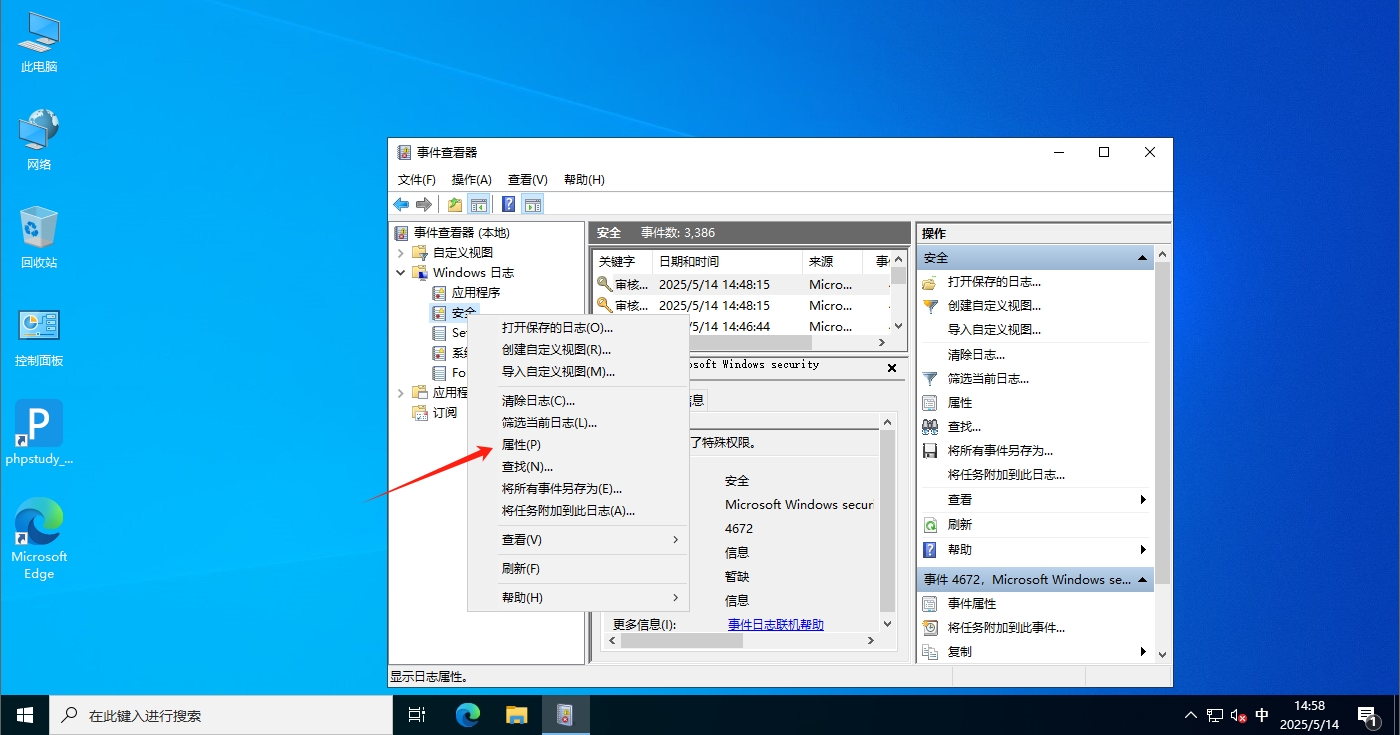Expand the 应用程序 and services tree node arrow
Screen dimensions: 1400x735
(x=401, y=393)
